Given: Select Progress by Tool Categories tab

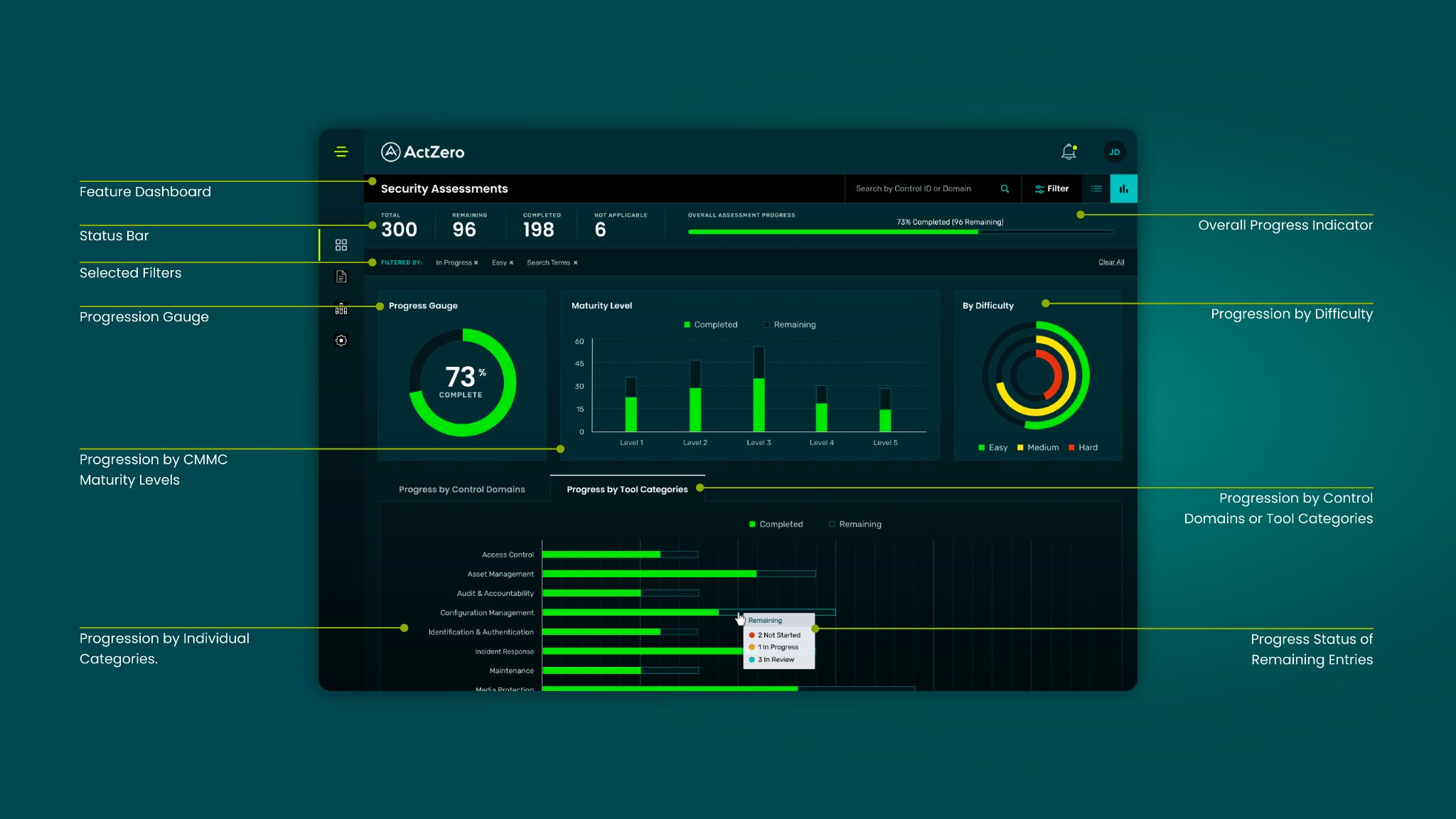Looking at the screenshot, I should pyautogui.click(x=627, y=489).
